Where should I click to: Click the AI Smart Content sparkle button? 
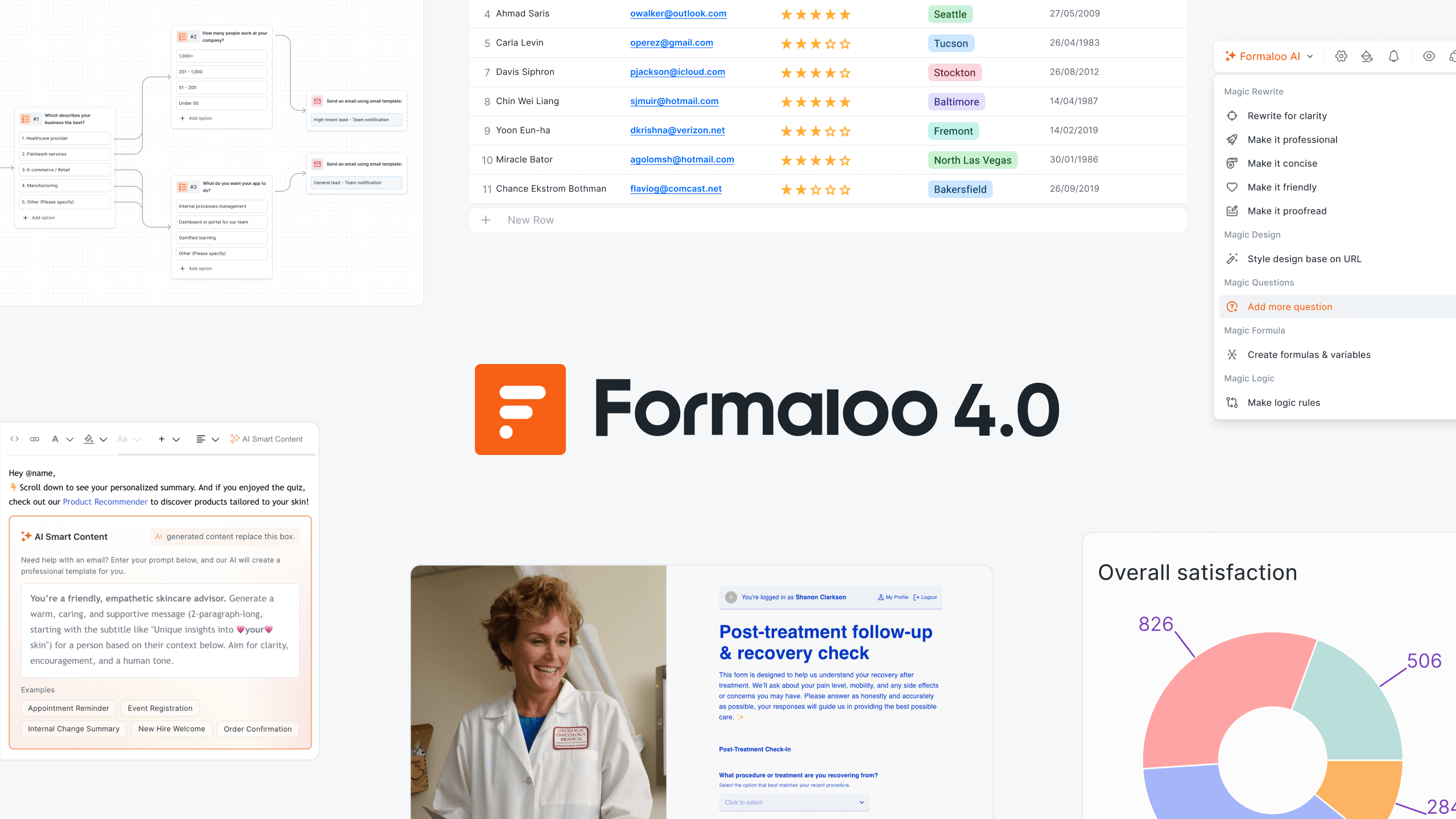click(x=266, y=439)
